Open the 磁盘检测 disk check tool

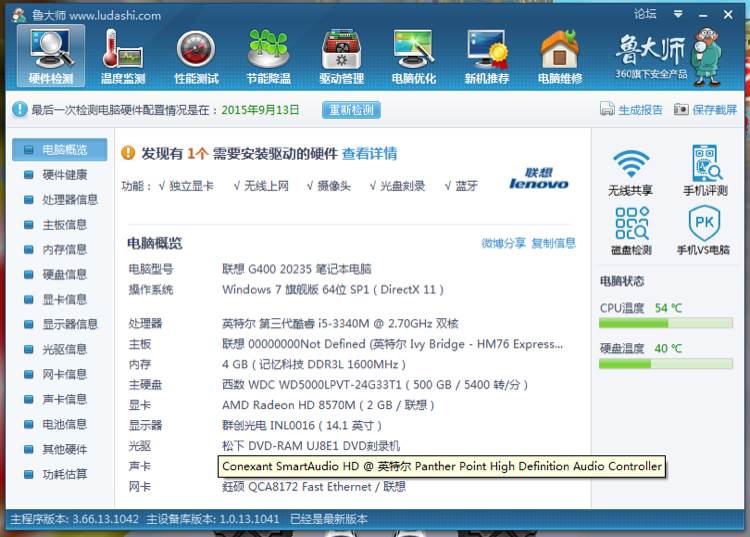click(631, 231)
